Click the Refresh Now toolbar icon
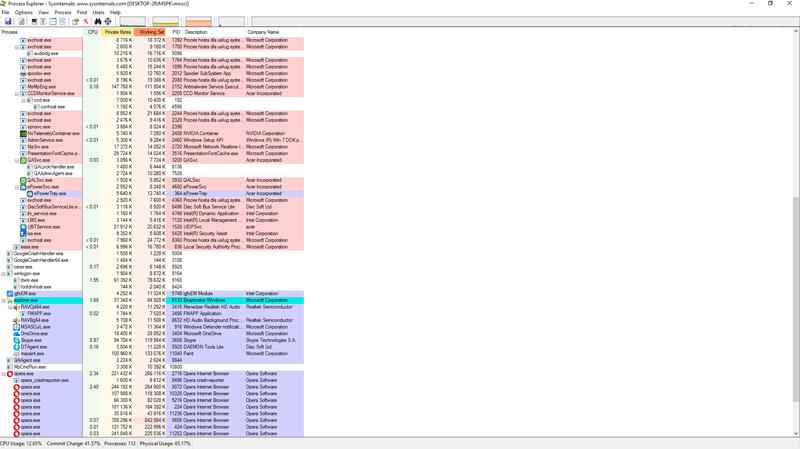The height and width of the screenshot is (449, 800). pyautogui.click(x=21, y=21)
